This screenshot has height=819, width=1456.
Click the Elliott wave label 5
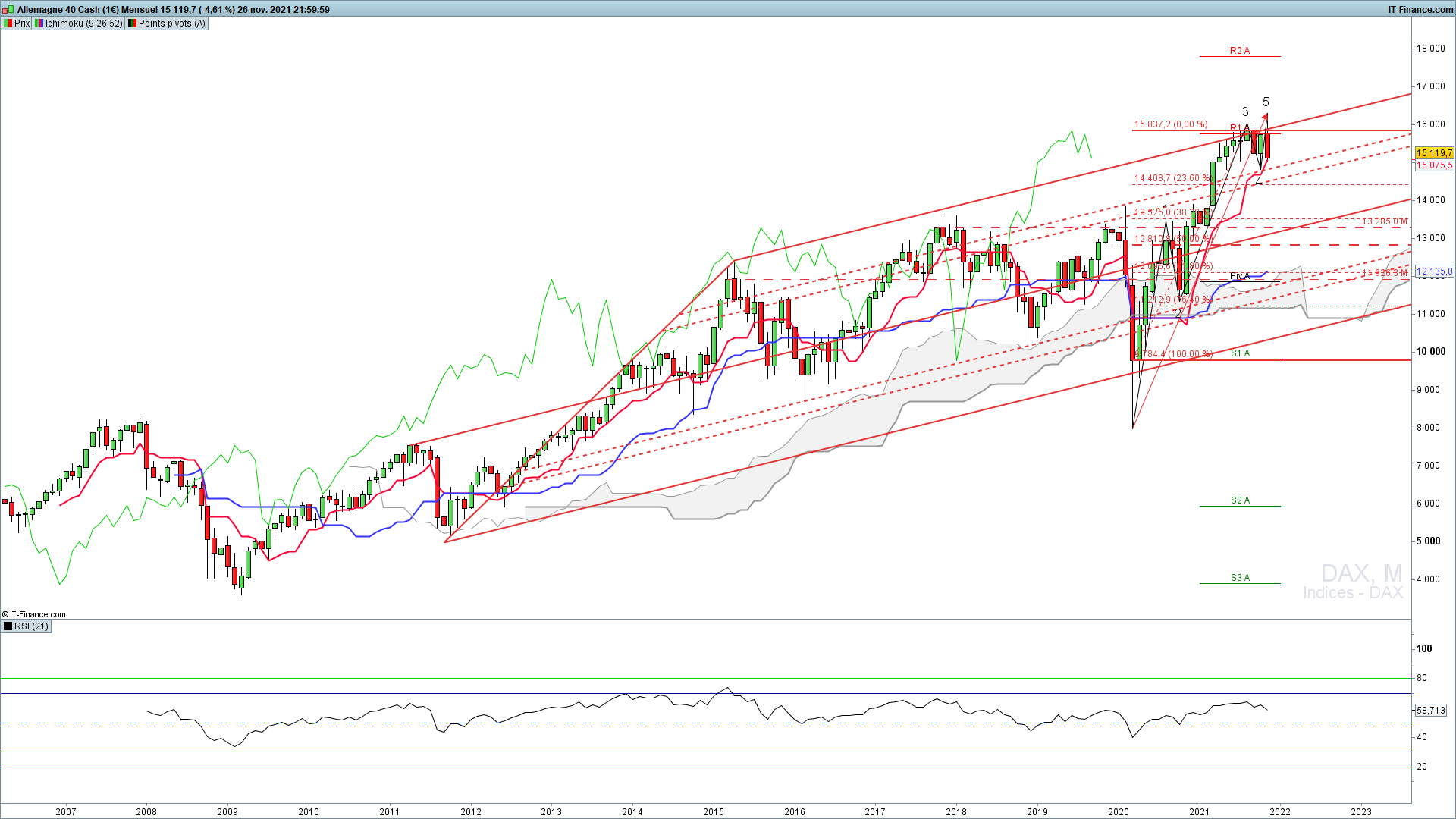pyautogui.click(x=1266, y=102)
